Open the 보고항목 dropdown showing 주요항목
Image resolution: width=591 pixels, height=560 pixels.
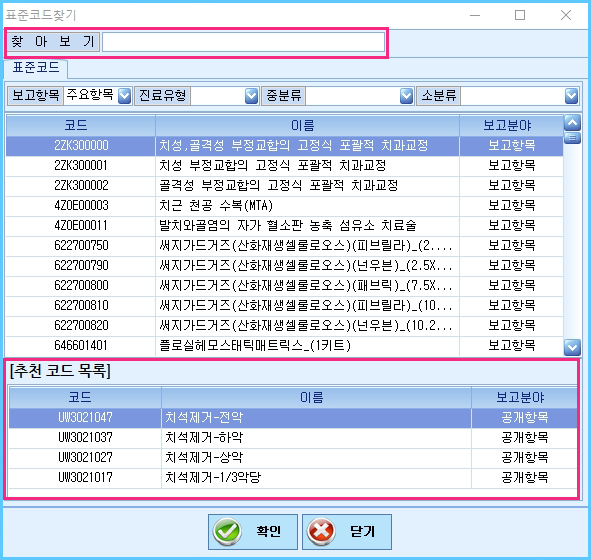pos(125,96)
